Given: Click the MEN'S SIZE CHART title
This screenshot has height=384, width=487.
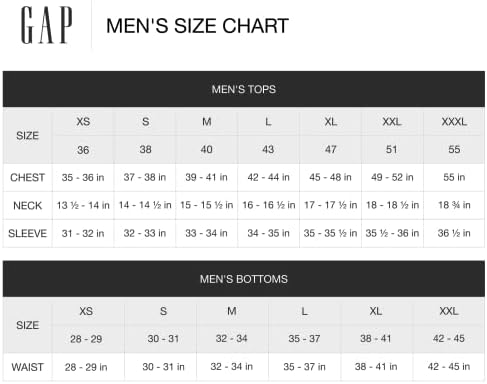Looking at the screenshot, I should [x=197, y=26].
